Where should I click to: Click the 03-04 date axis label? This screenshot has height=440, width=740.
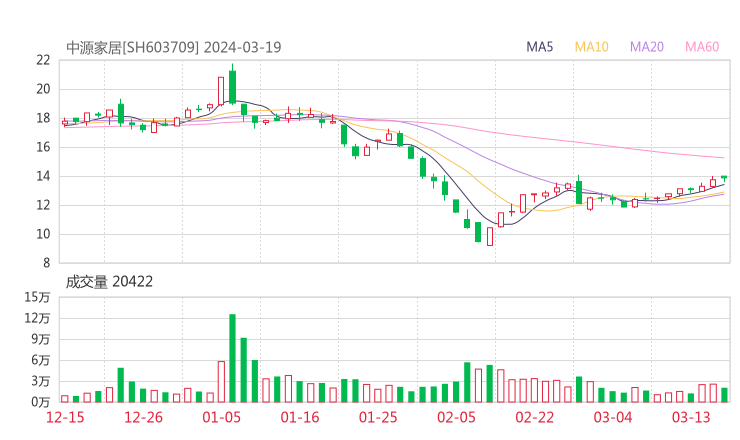[x=613, y=417]
